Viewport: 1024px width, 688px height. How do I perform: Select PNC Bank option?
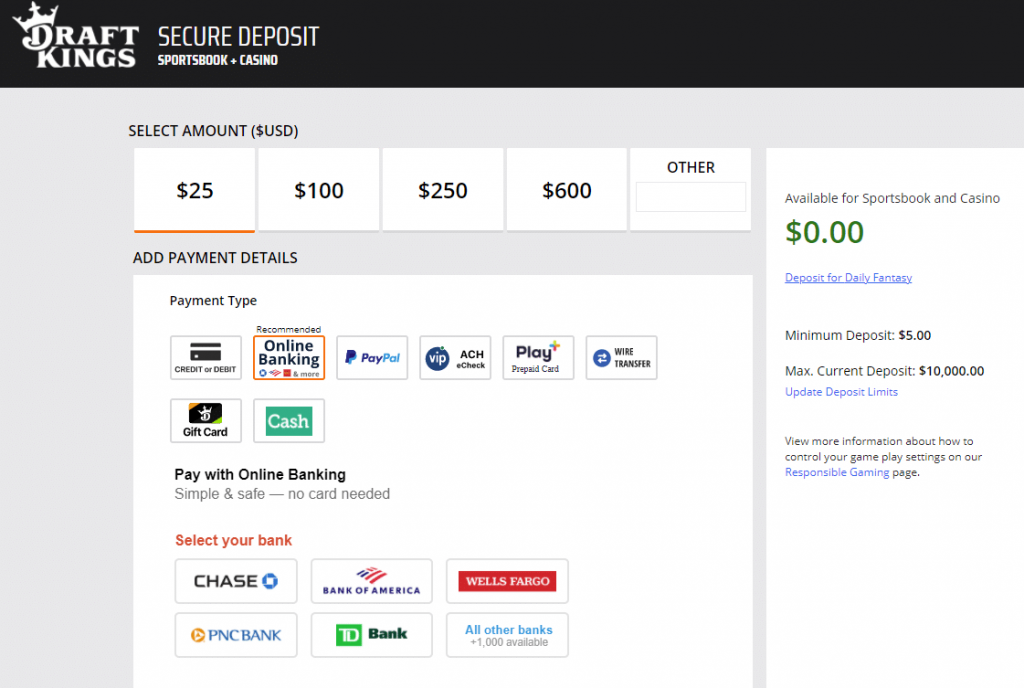point(236,635)
